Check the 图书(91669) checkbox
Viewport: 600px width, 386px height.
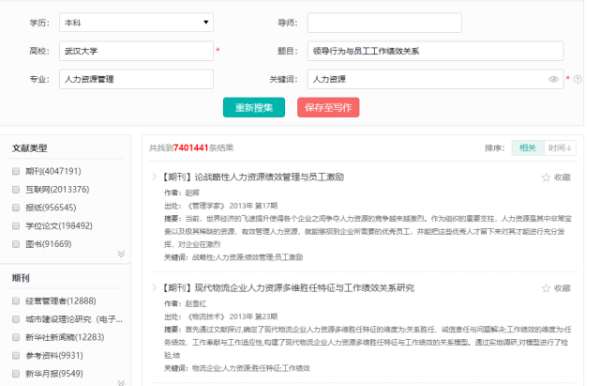tap(16, 244)
